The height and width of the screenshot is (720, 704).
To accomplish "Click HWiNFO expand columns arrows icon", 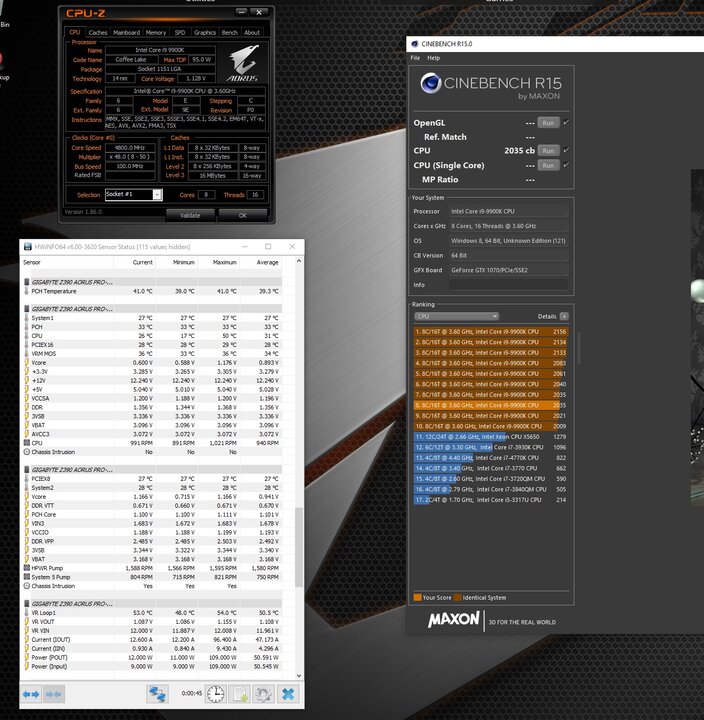I will click(31, 694).
